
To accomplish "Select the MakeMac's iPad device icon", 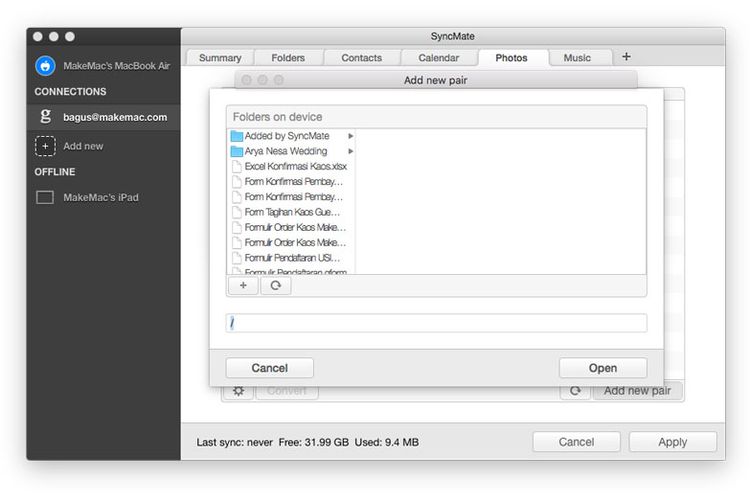I will click(x=45, y=197).
